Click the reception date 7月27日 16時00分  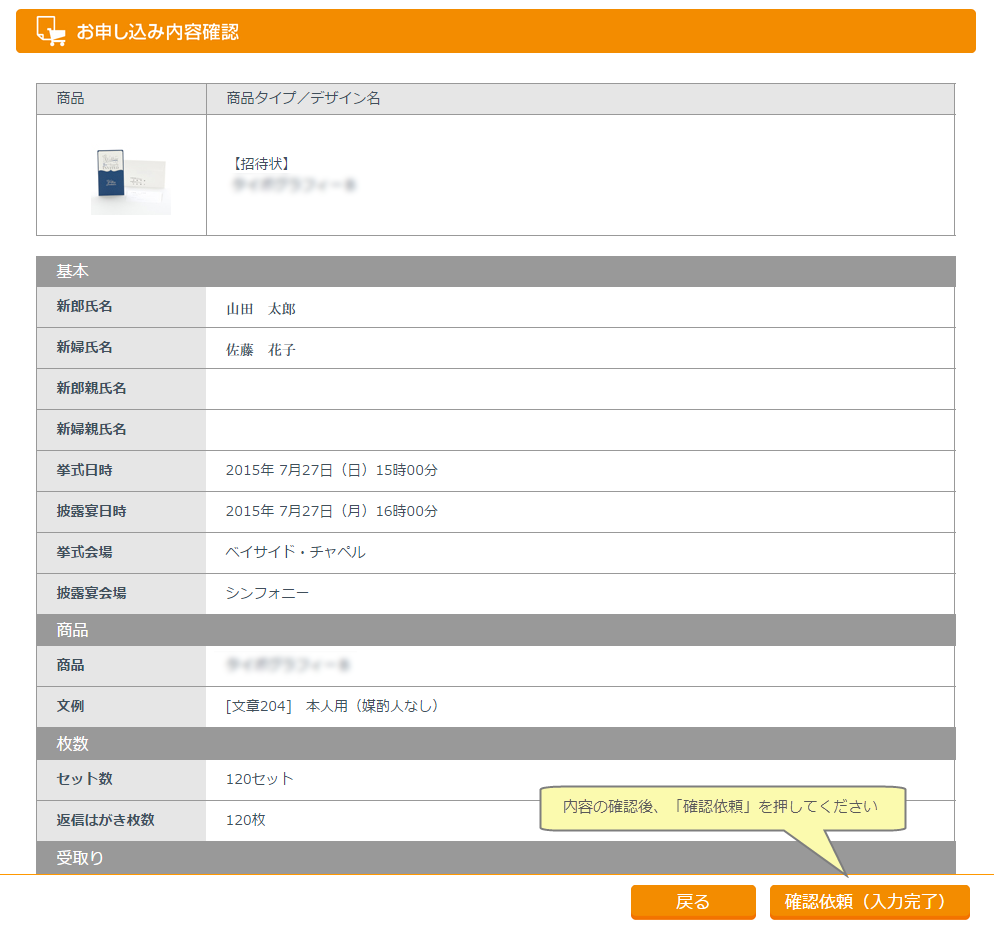(332, 511)
